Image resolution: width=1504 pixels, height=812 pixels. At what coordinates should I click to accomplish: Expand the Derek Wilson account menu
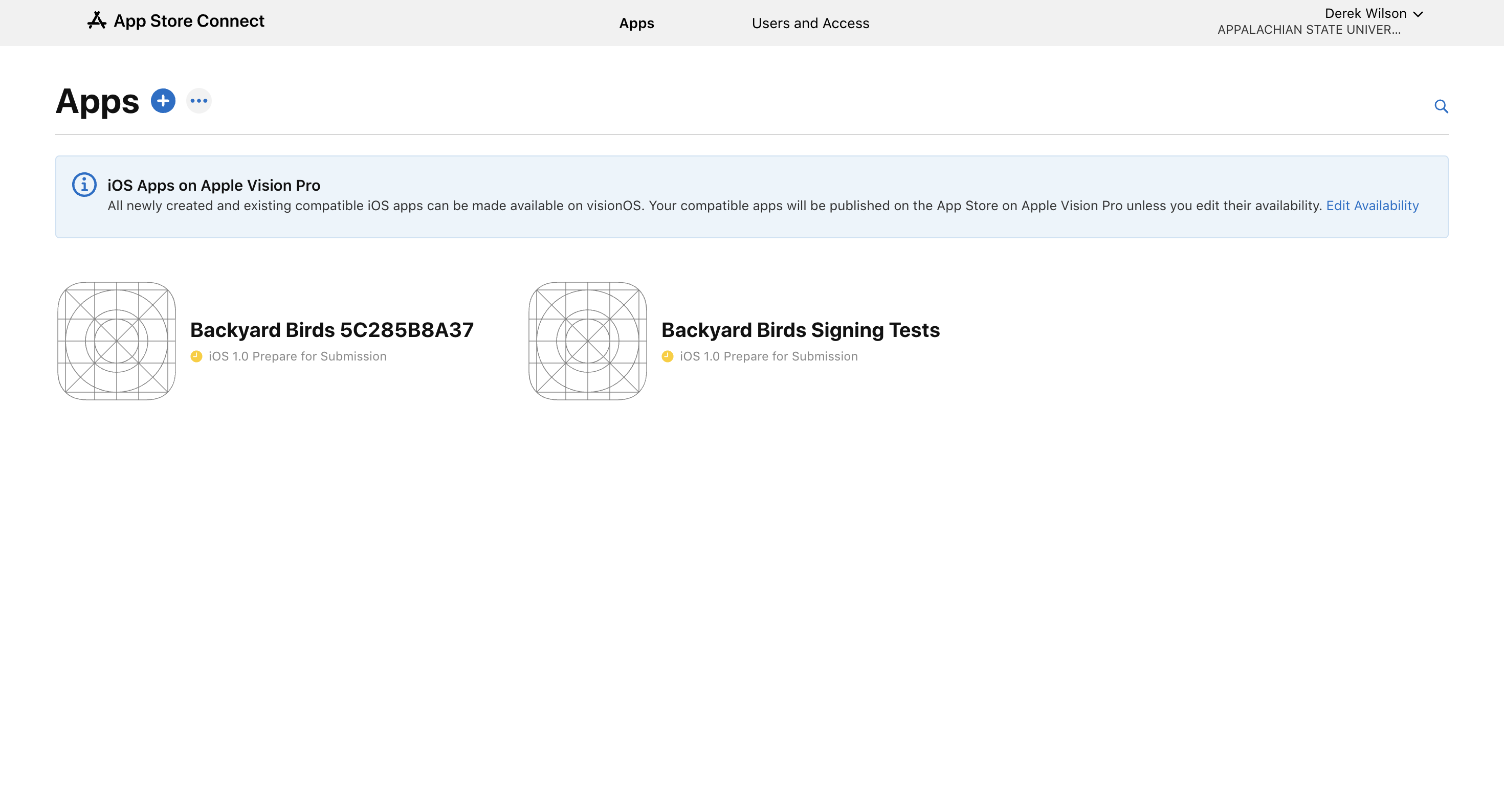coord(1373,13)
